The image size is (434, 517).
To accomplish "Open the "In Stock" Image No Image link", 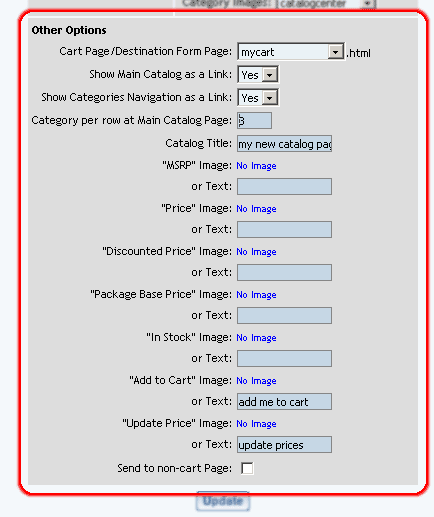I will tap(256, 338).
